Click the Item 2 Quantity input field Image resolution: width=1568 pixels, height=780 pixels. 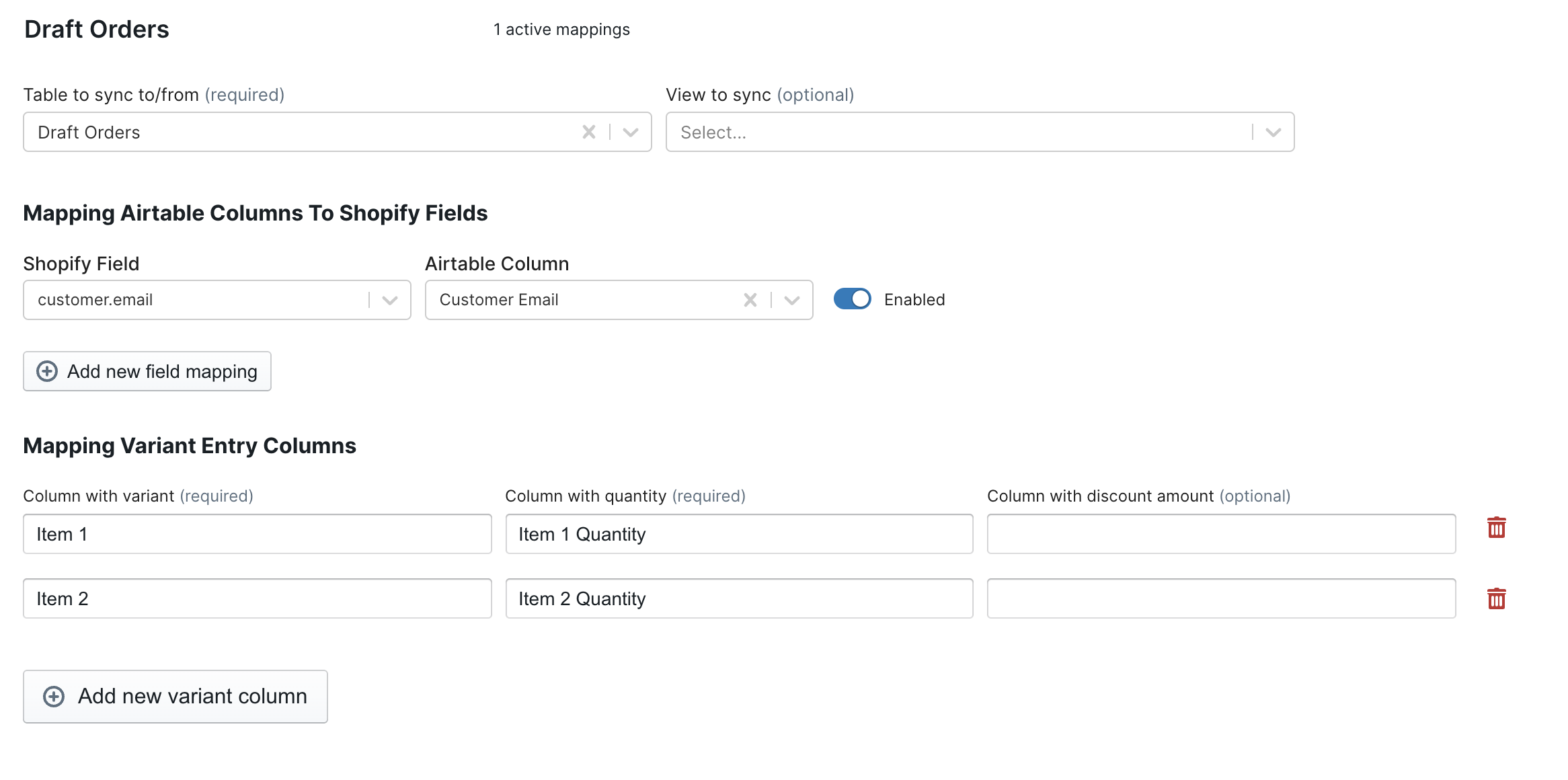pyautogui.click(x=738, y=598)
